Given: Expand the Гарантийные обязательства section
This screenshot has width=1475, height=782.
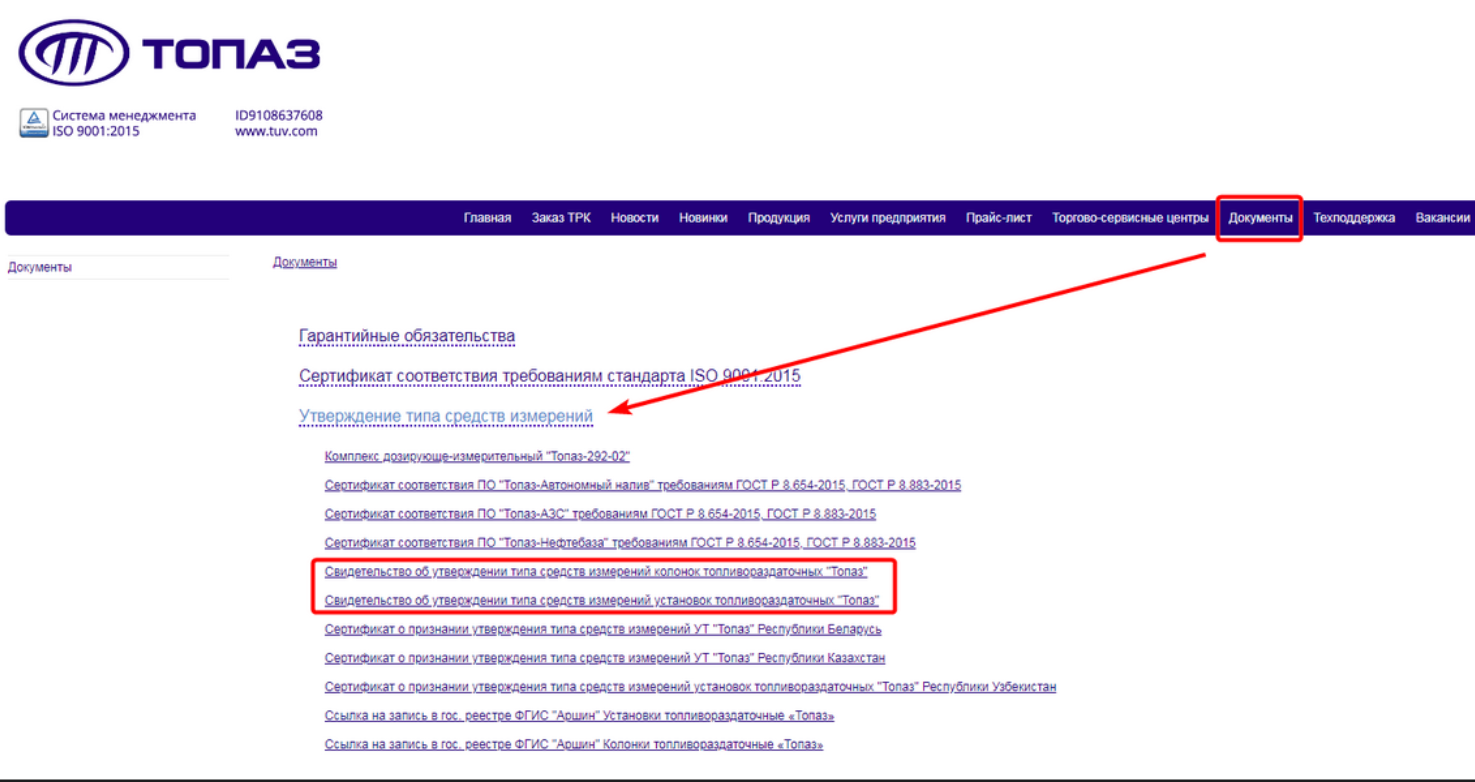Looking at the screenshot, I should [x=407, y=336].
